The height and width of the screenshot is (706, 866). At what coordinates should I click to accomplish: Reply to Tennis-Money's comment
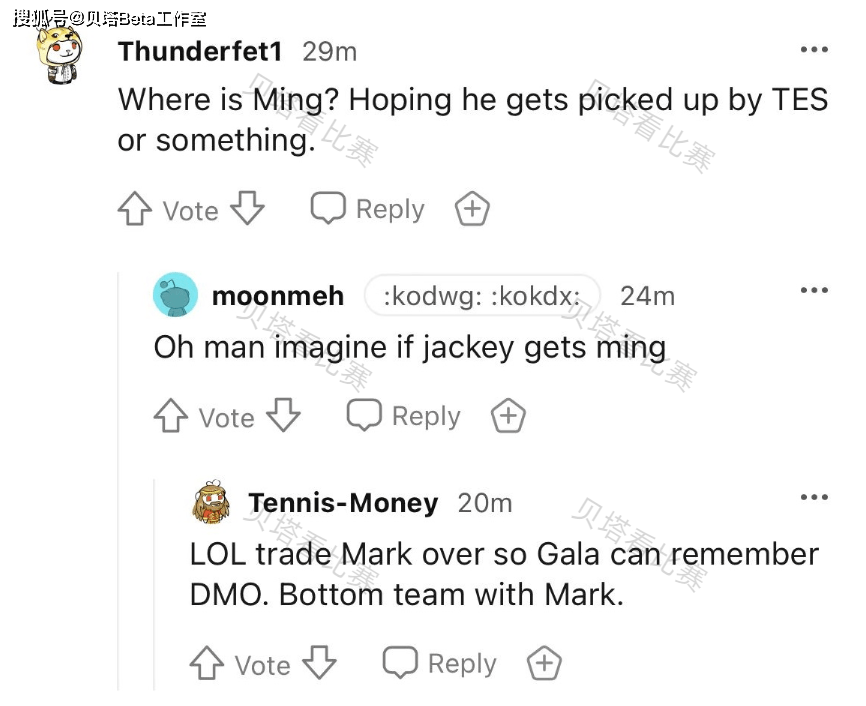(x=440, y=663)
